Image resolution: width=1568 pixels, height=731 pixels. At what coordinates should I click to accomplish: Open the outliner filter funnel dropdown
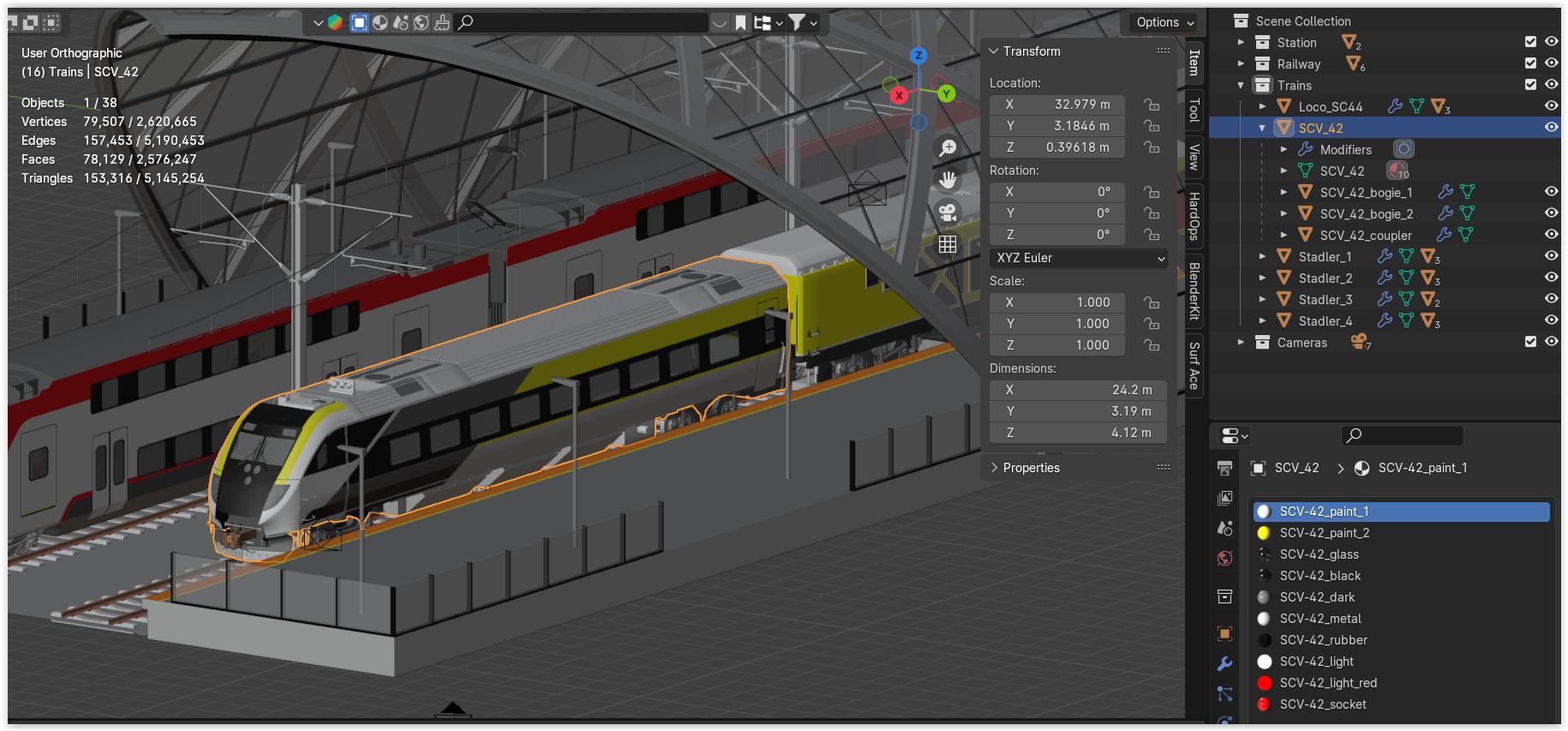tap(802, 22)
